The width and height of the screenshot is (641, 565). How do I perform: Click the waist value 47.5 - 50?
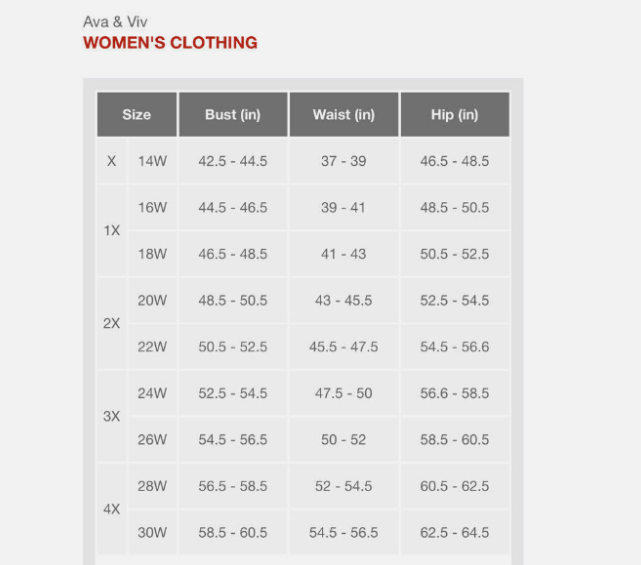click(x=344, y=393)
